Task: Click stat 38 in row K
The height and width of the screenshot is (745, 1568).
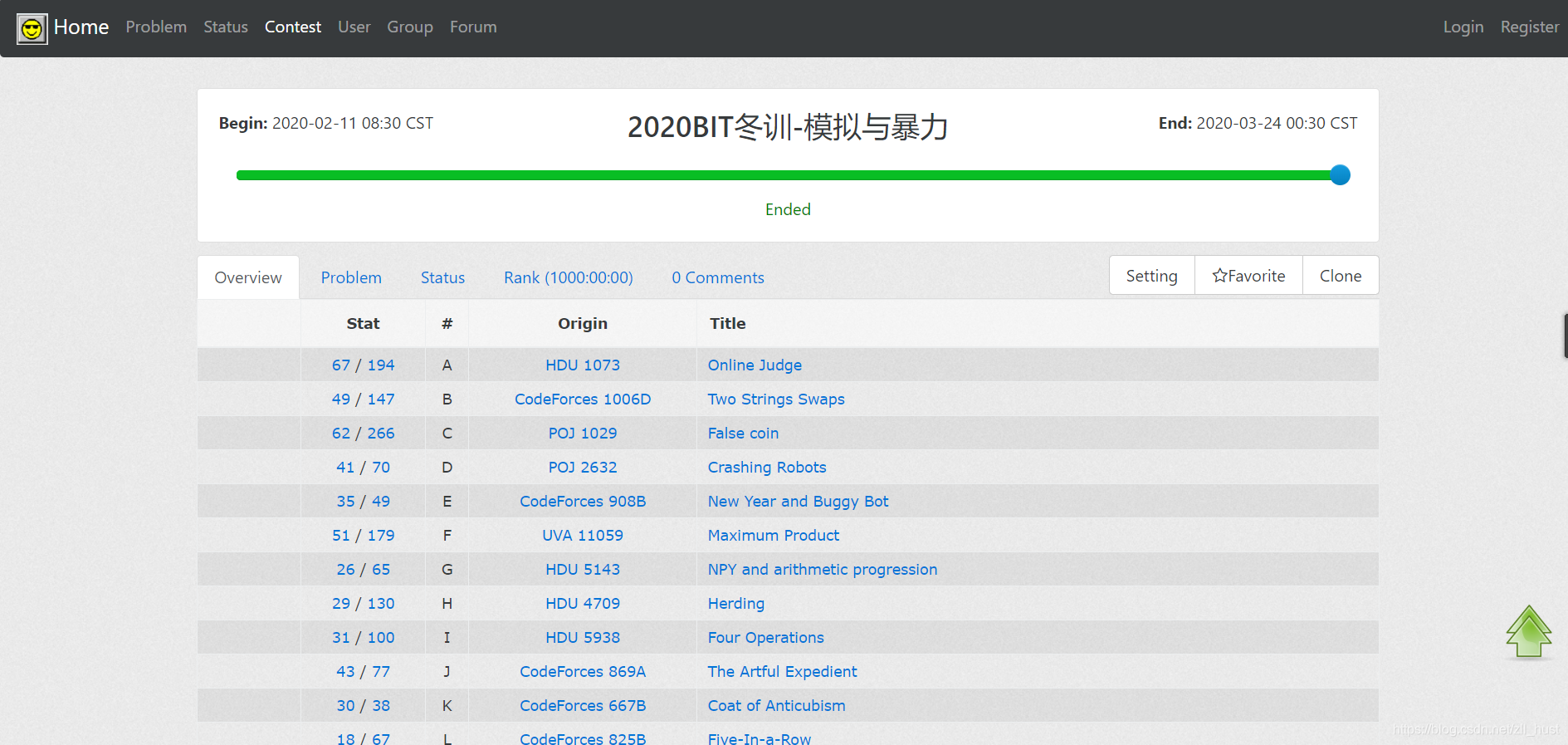Action: coord(381,705)
